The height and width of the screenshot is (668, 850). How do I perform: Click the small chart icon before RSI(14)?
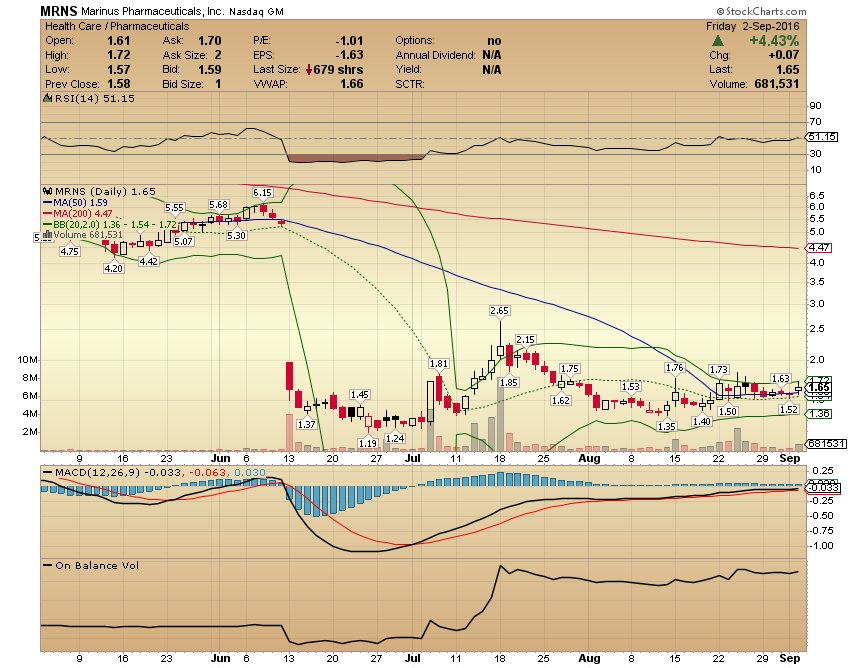pyautogui.click(x=48, y=99)
